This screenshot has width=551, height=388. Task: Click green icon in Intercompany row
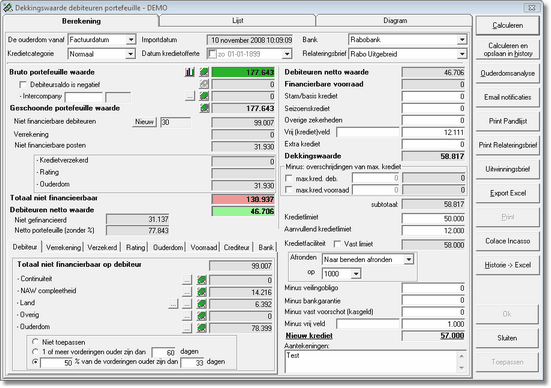(x=204, y=96)
